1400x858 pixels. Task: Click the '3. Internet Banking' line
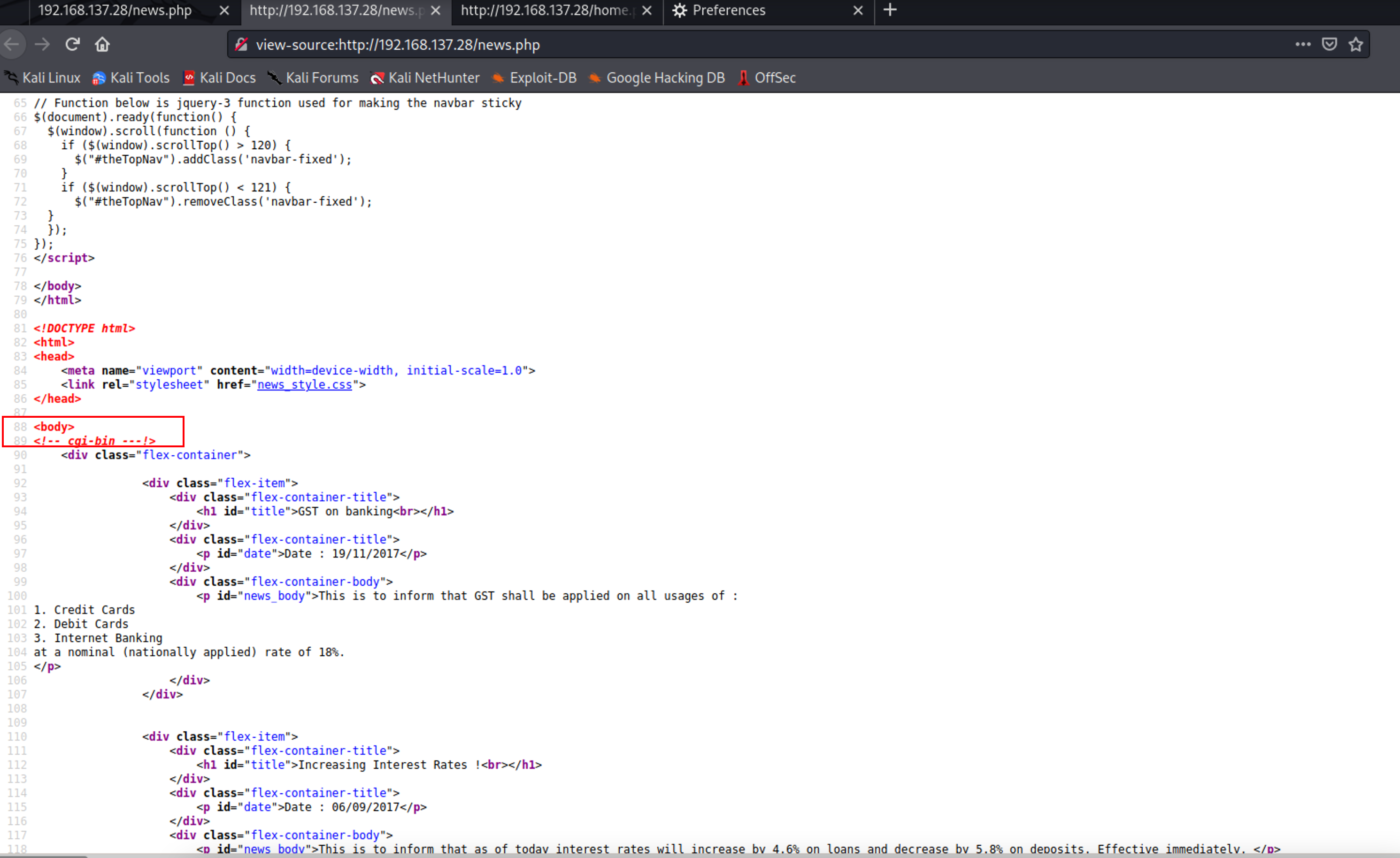[x=98, y=638]
